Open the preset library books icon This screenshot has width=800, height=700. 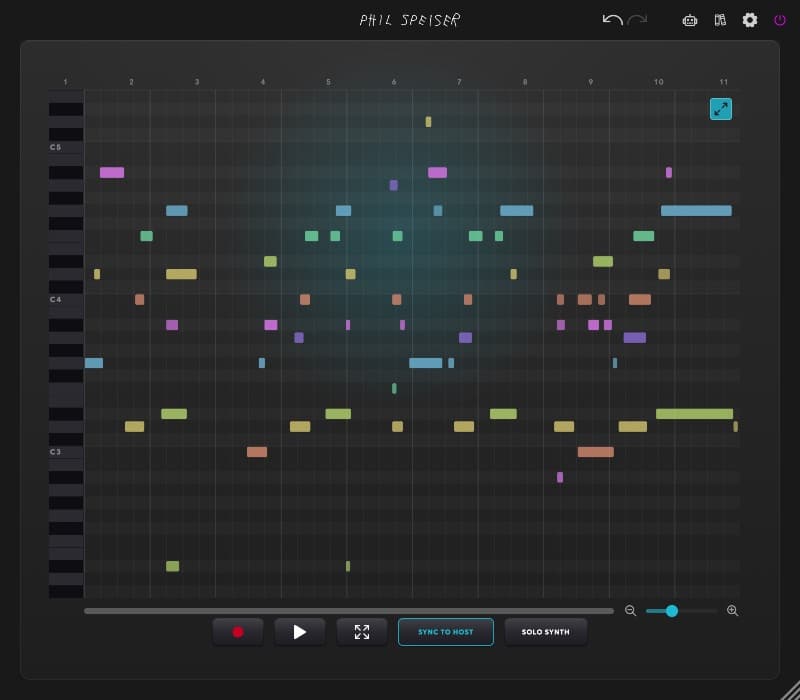(720, 20)
